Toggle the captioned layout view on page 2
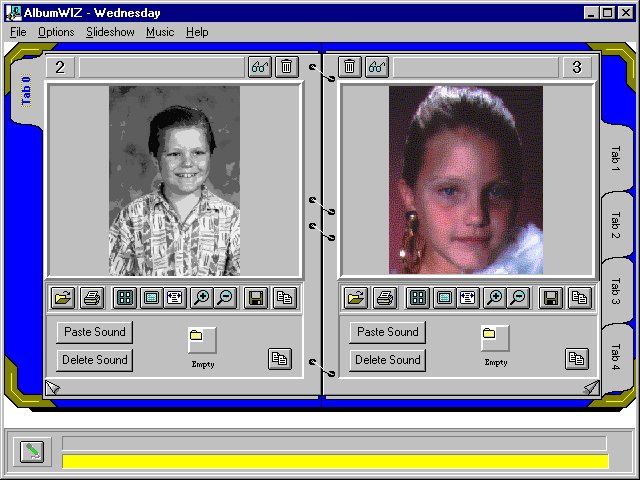This screenshot has width=640, height=480. 173,297
